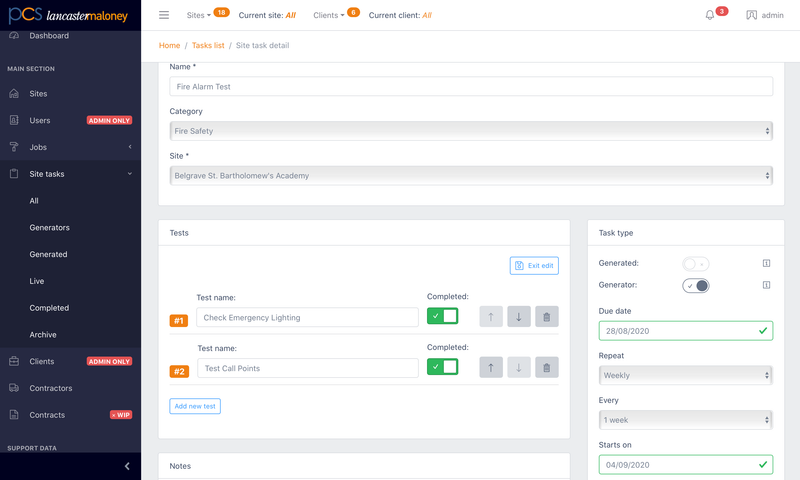The image size is (800, 480).
Task: Open the Category dropdown showing Fire Safety
Action: point(471,131)
